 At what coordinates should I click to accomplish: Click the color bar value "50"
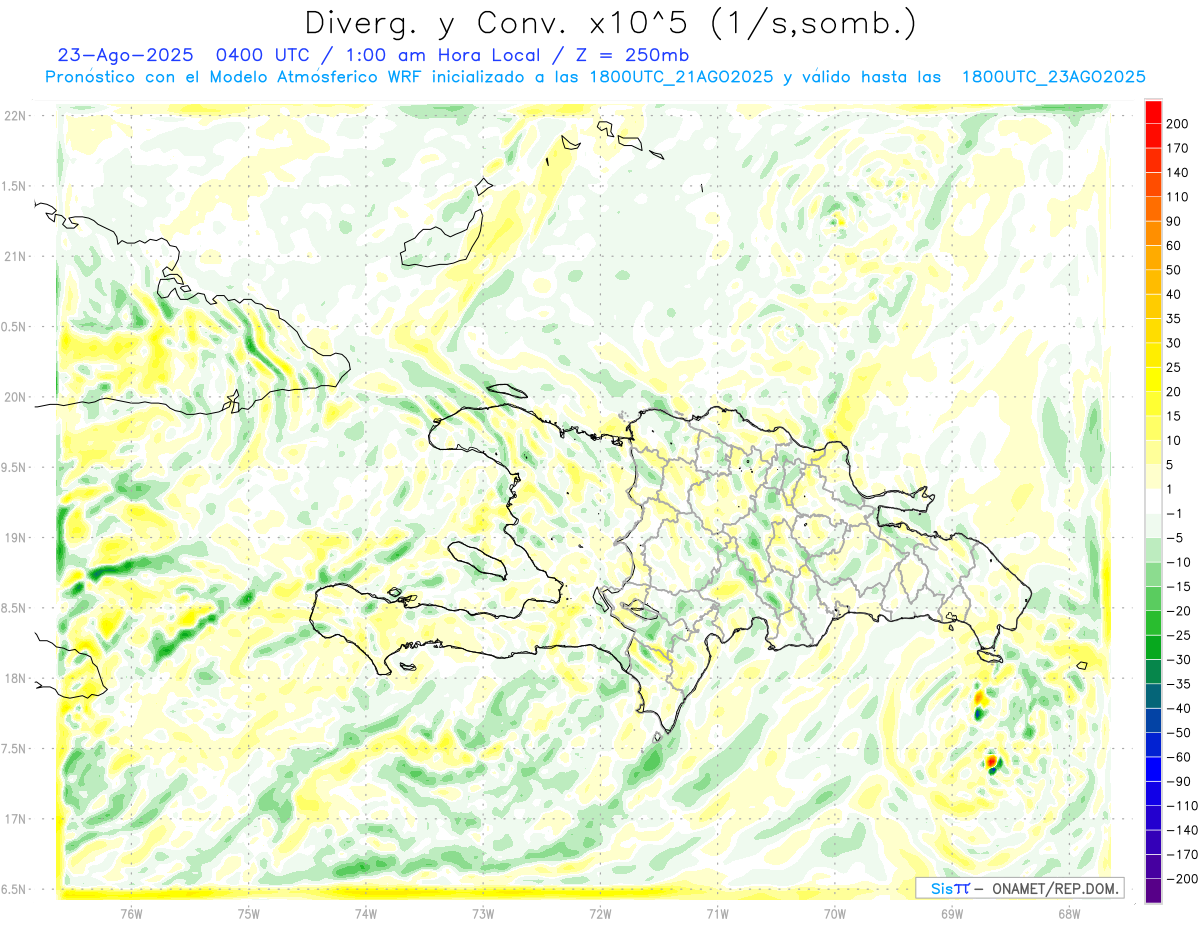click(x=1174, y=270)
